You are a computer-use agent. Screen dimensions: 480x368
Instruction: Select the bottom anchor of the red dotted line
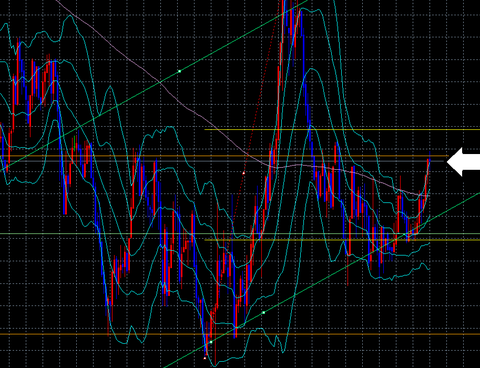205,358
